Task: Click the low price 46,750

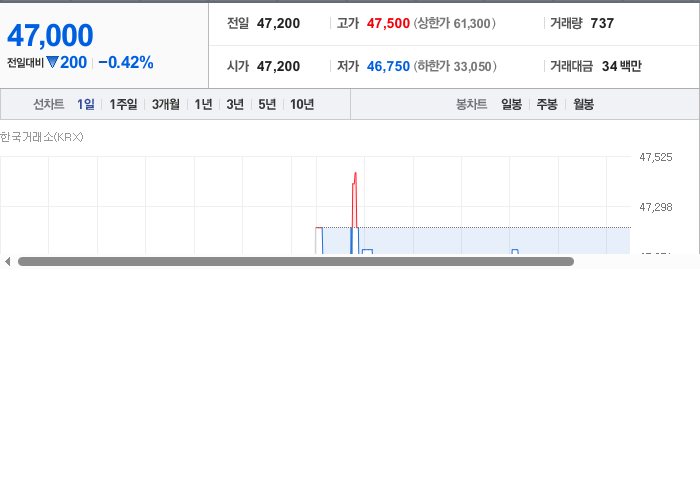Action: [x=388, y=66]
